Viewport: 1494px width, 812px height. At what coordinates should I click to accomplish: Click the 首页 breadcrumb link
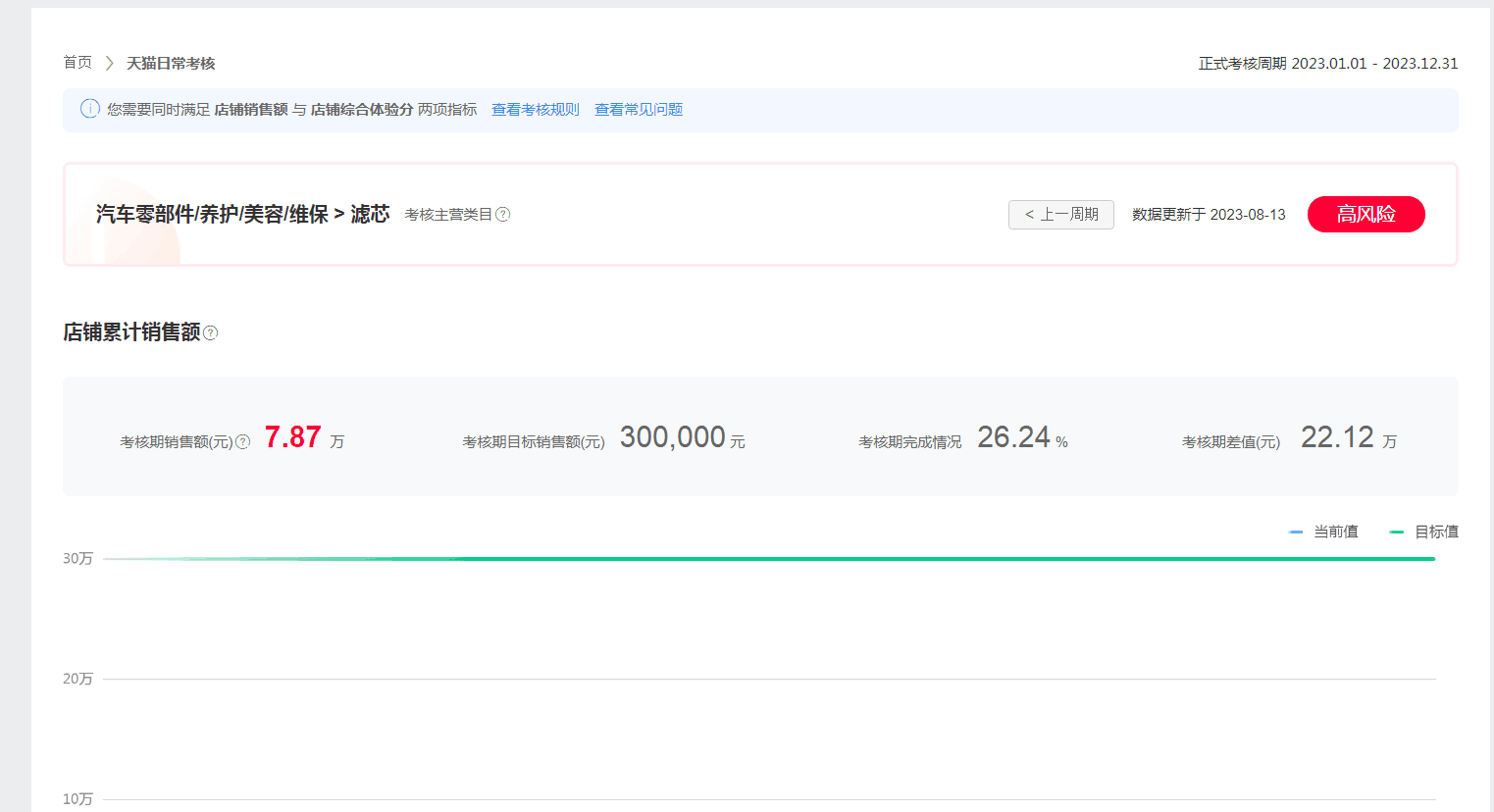77,63
